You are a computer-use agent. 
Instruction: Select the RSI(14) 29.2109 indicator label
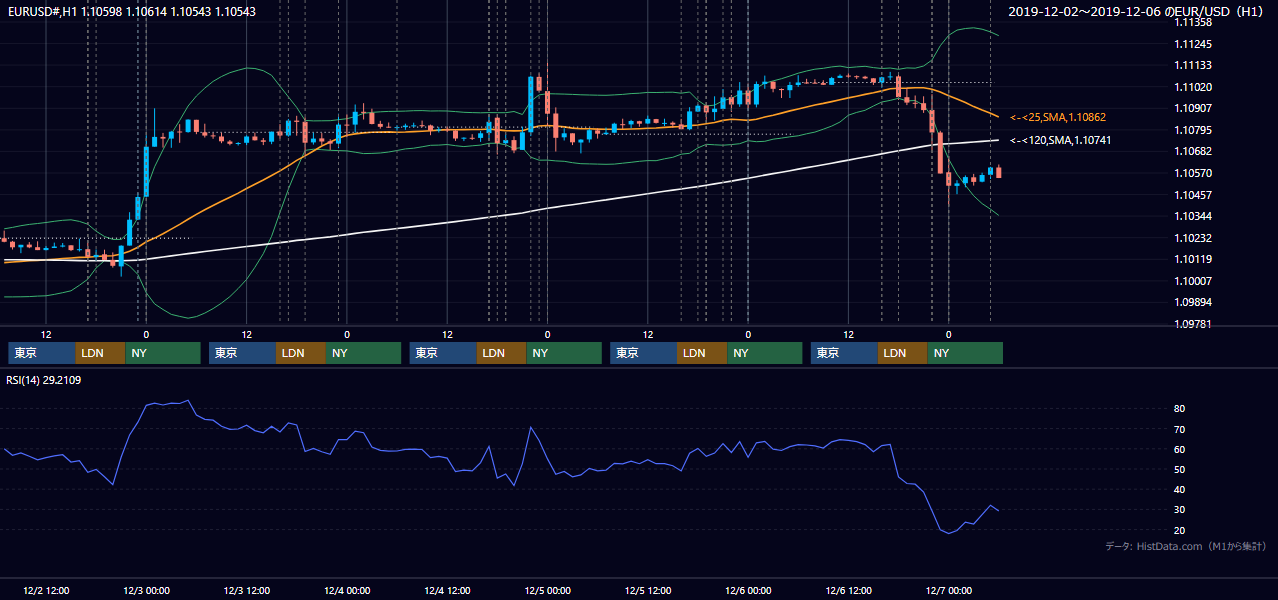tap(43, 380)
